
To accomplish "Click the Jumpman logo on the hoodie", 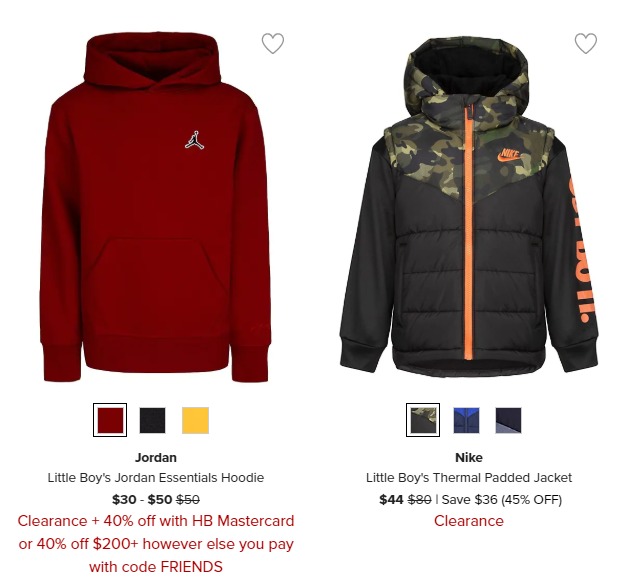I will point(195,140).
